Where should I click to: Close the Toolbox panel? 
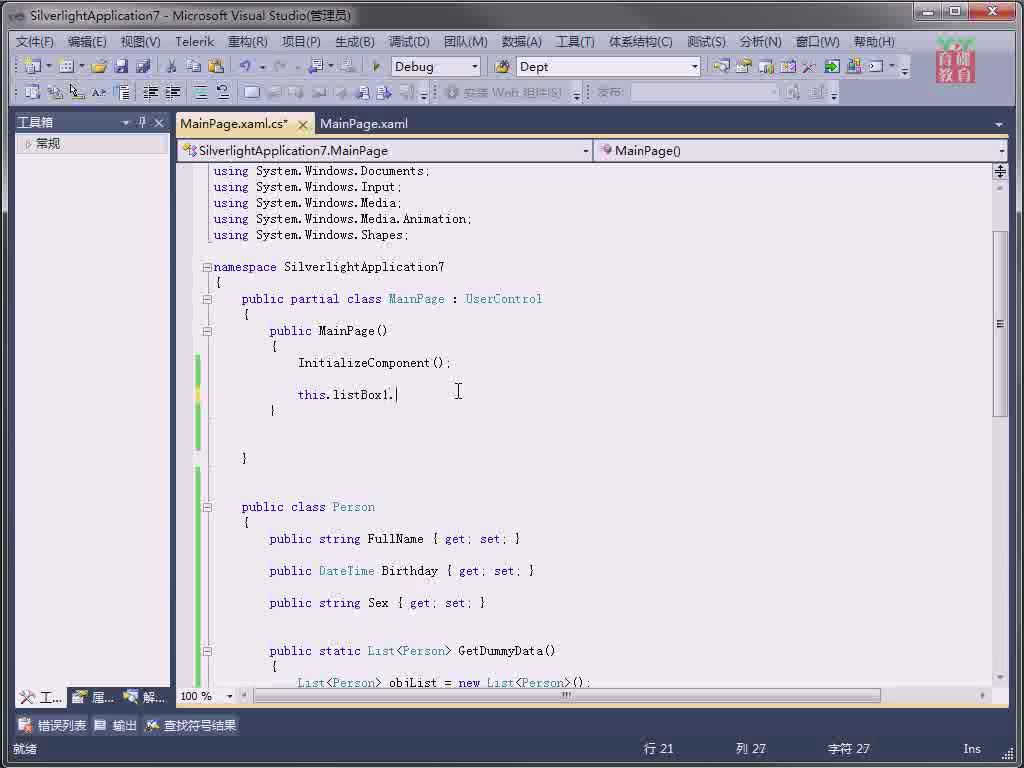tap(159, 122)
